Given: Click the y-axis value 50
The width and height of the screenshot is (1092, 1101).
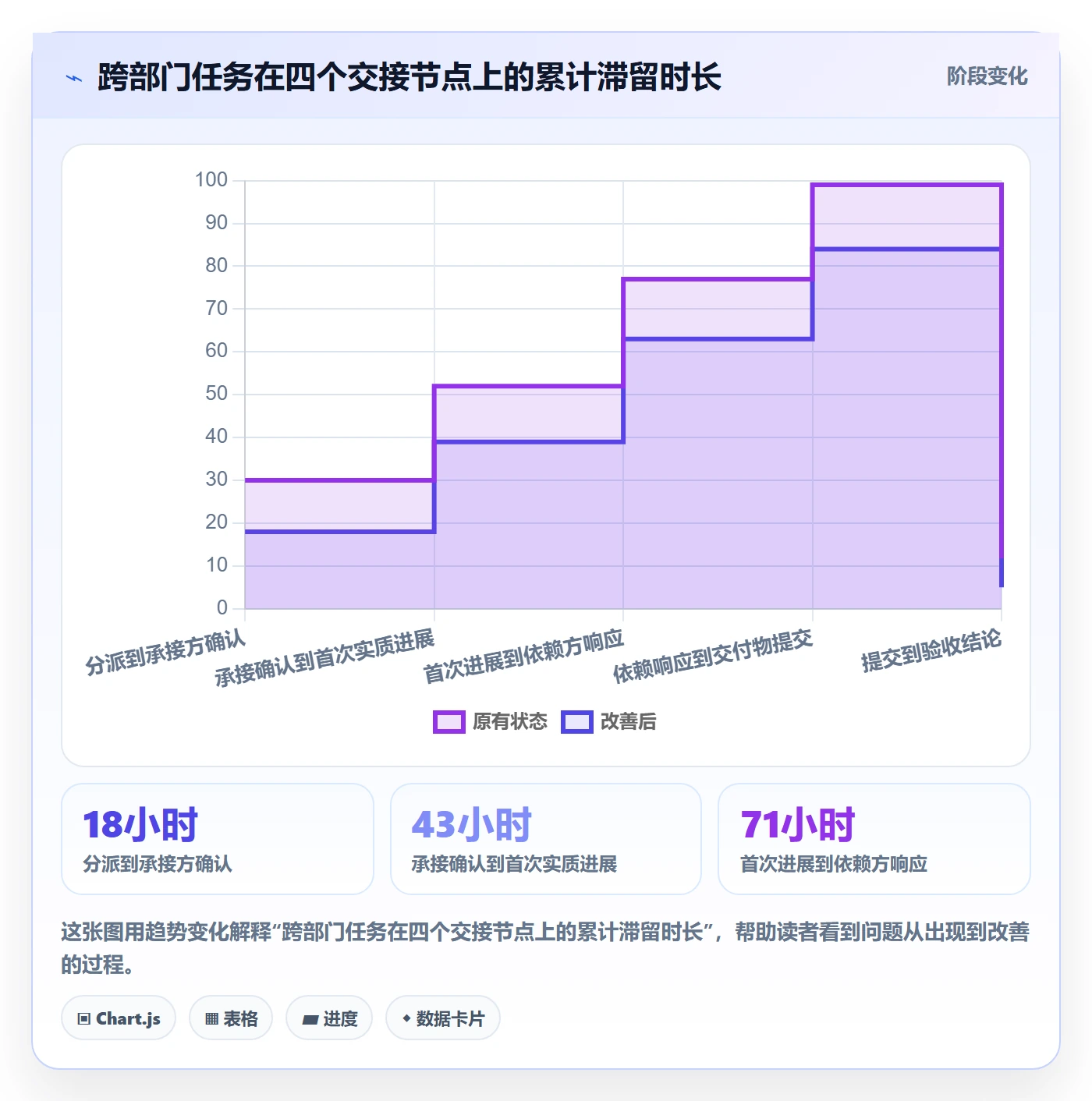Looking at the screenshot, I should 217,394.
